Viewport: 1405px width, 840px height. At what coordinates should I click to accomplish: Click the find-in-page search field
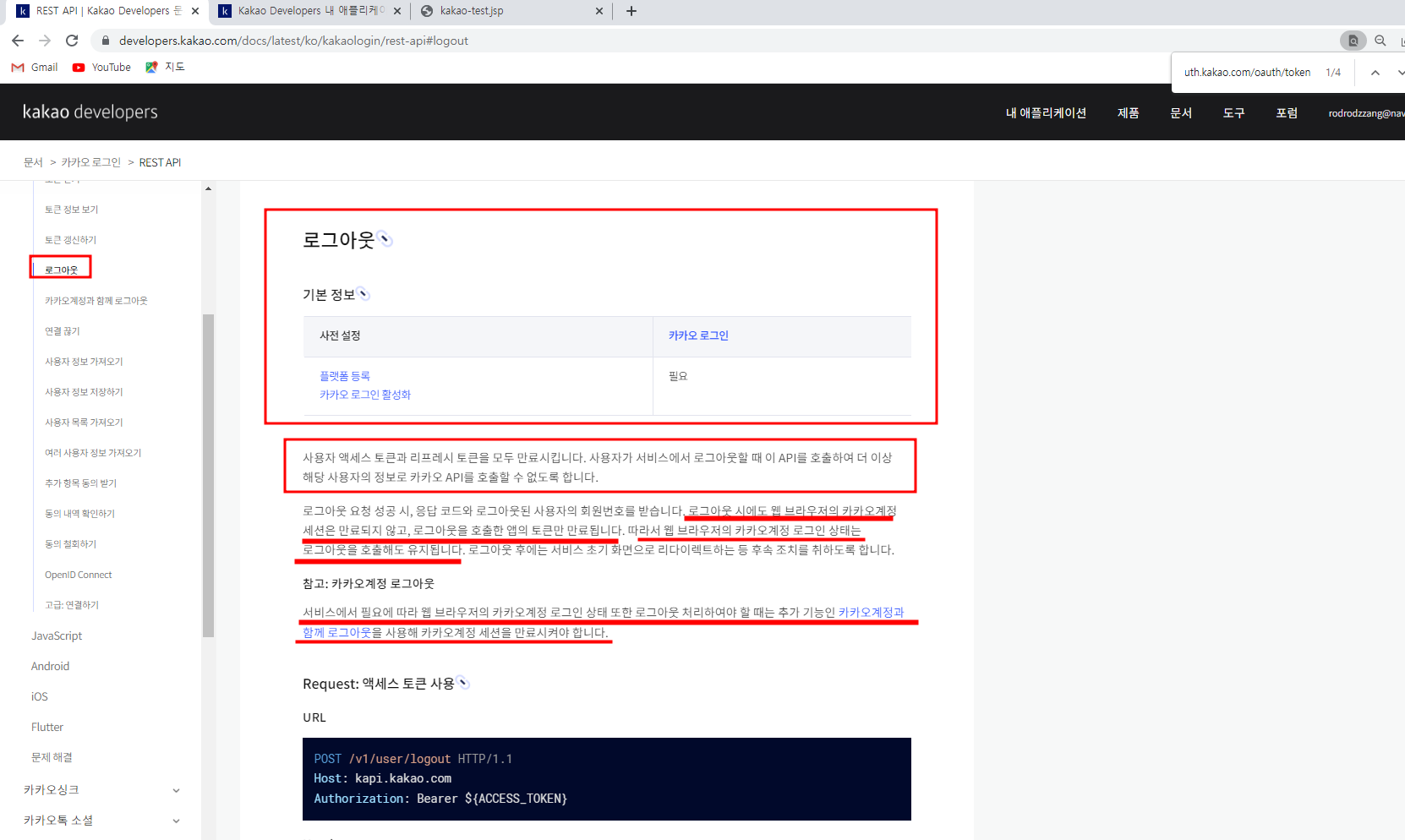[x=1247, y=73]
